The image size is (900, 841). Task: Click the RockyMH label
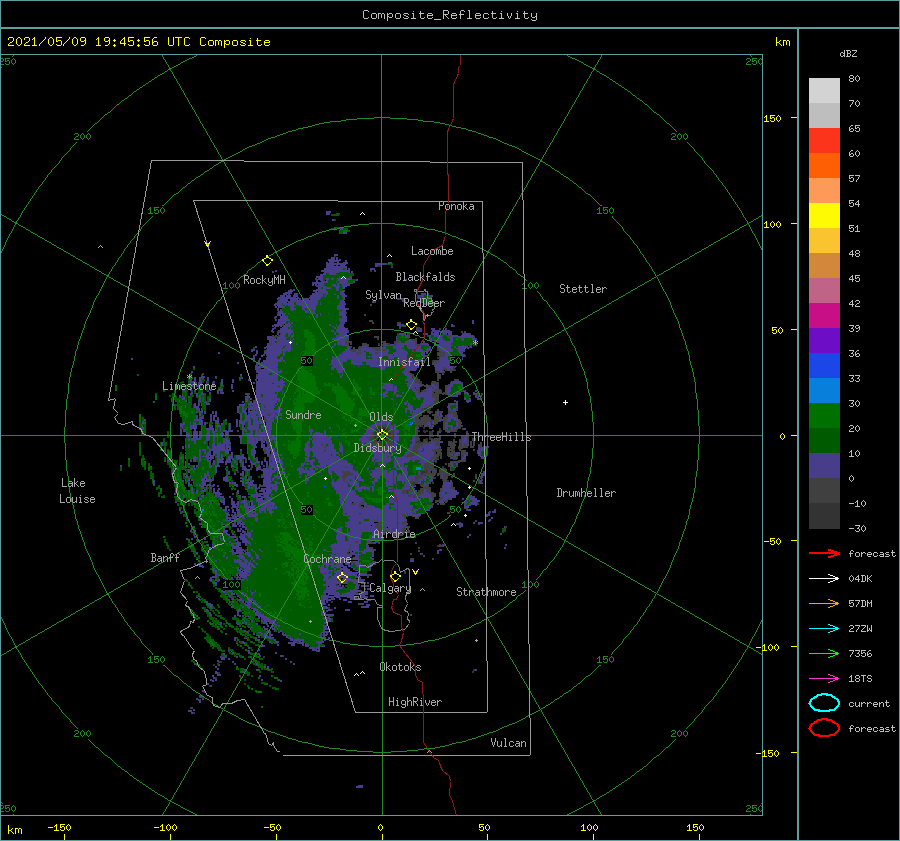click(264, 280)
